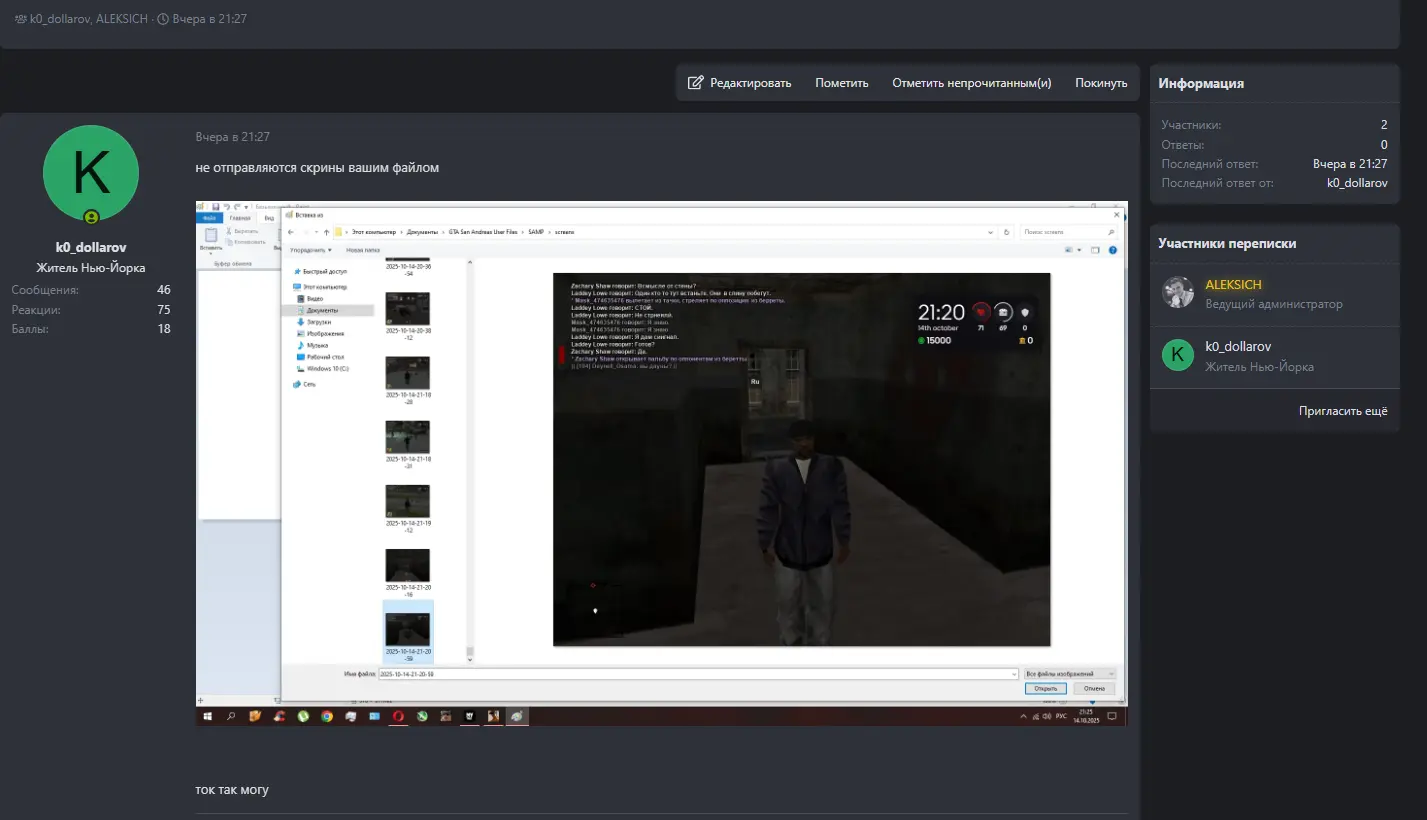1427x820 pixels.
Task: Click the post timestamp above the message text
Action: (232, 137)
